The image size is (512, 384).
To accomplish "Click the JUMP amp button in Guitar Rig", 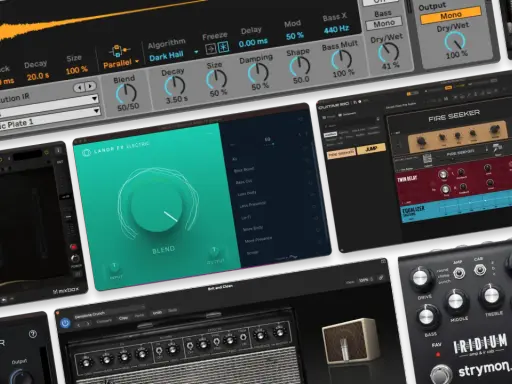I will point(371,149).
